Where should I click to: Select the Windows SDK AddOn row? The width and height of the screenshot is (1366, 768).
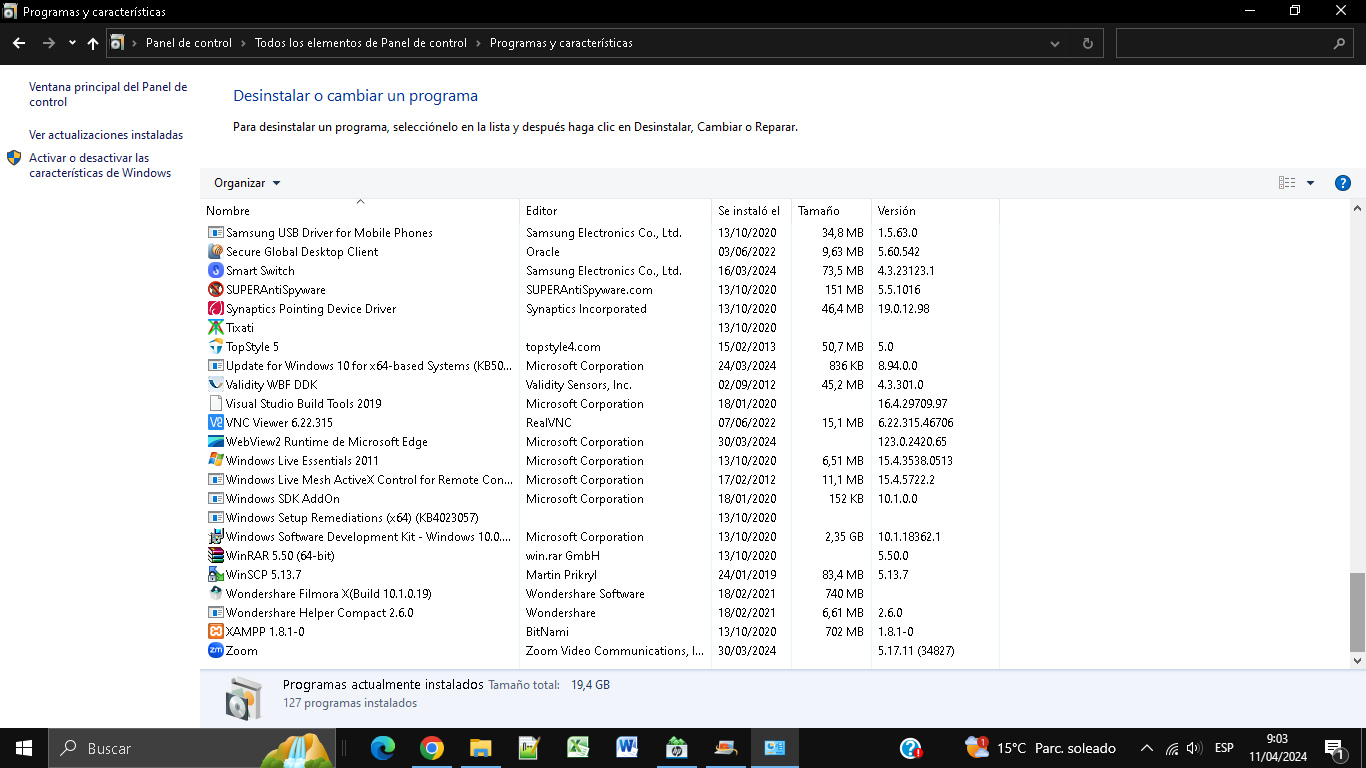(x=600, y=499)
